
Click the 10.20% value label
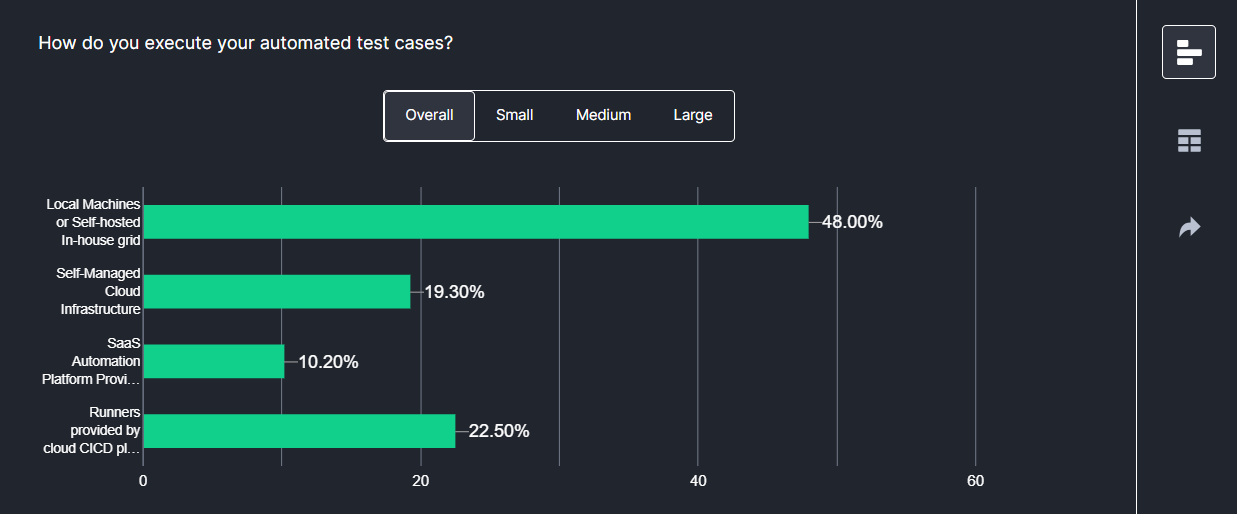click(x=328, y=362)
